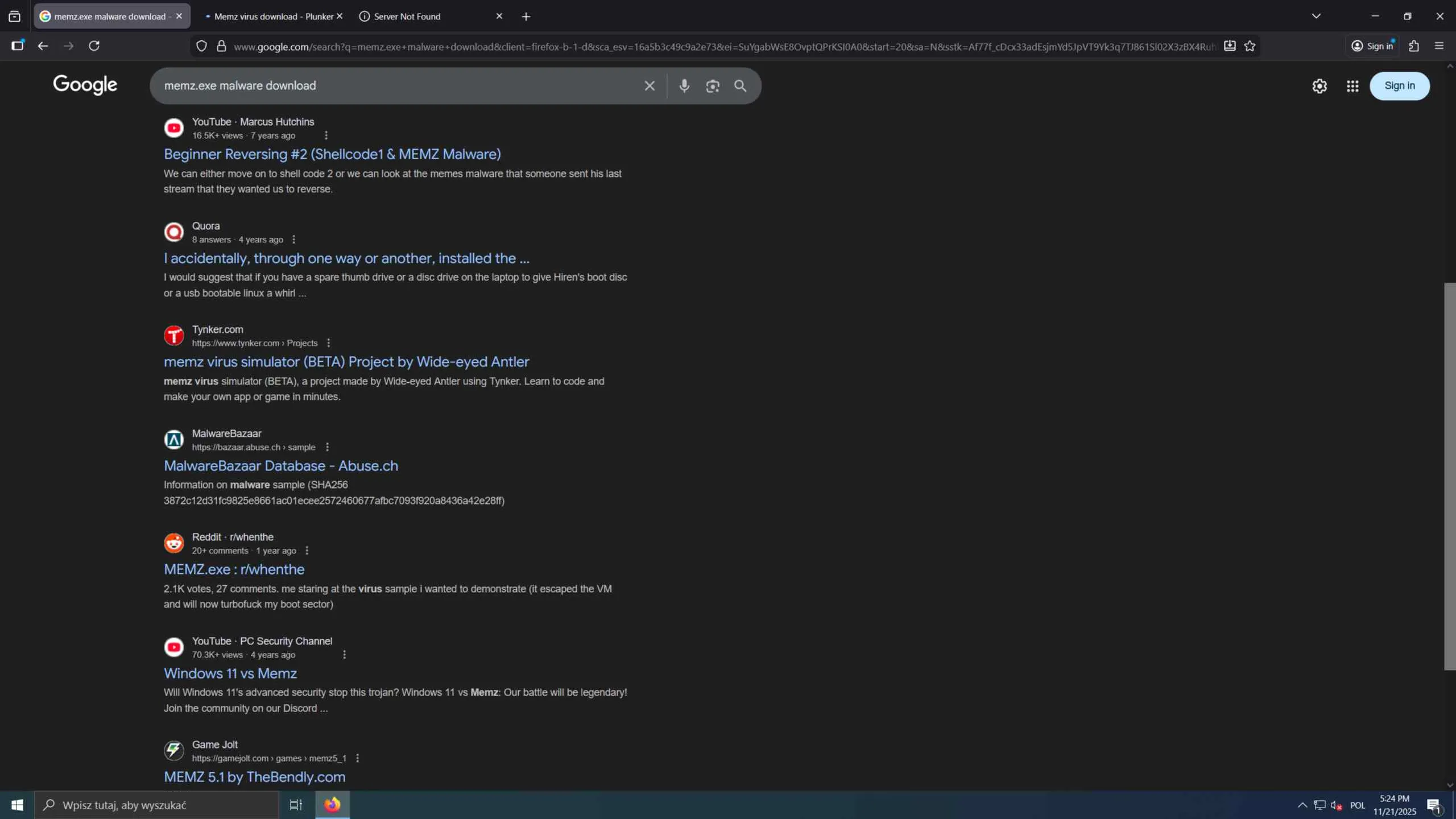Click the tracking protection shield icon
This screenshot has width=1456, height=819.
click(x=201, y=46)
